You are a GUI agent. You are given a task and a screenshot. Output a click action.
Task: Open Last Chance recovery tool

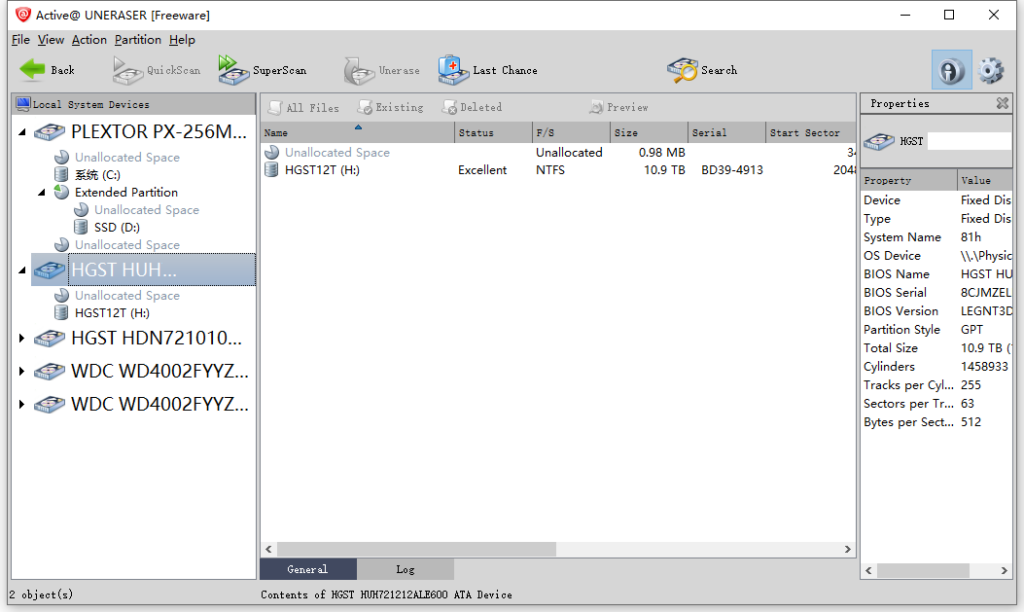488,70
